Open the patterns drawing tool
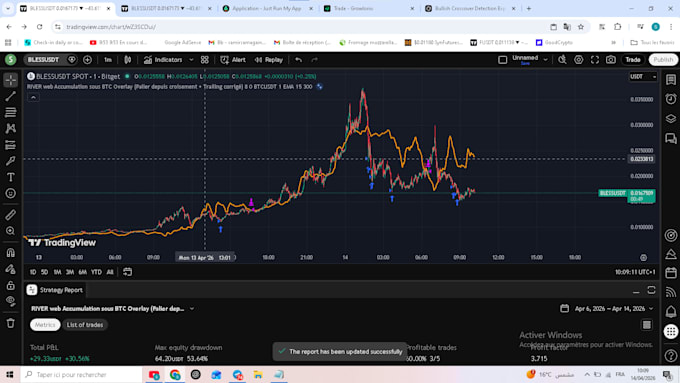This screenshot has height=383, width=680. (x=11, y=128)
